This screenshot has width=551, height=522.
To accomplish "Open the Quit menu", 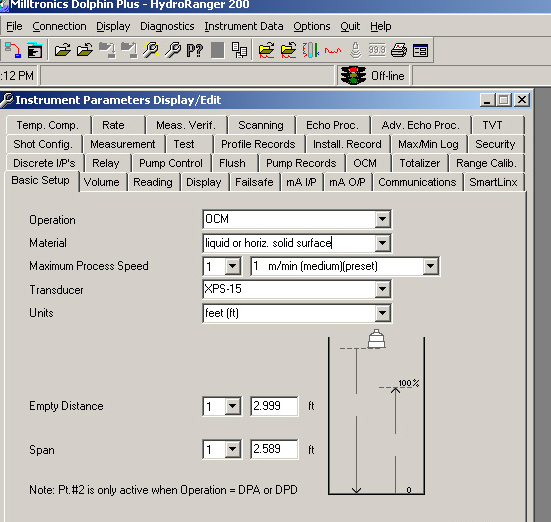I will click(x=350, y=26).
